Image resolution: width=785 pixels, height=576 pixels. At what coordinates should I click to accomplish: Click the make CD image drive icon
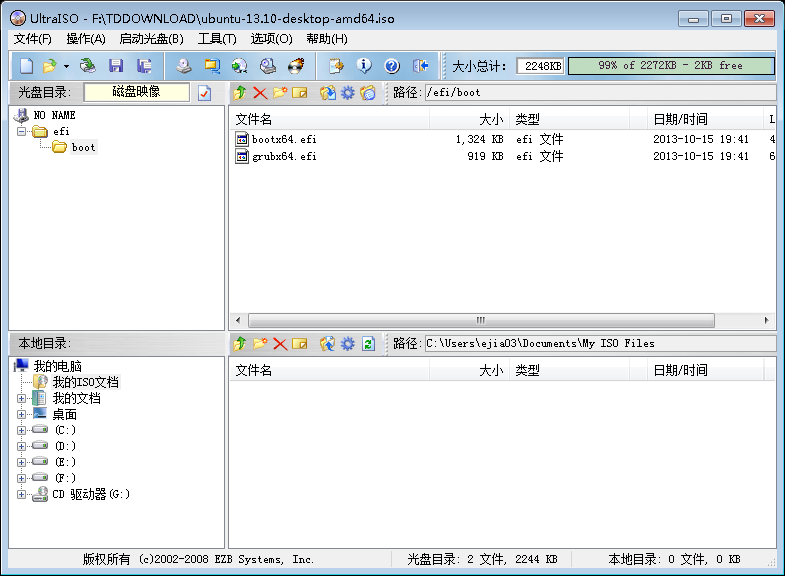184,66
